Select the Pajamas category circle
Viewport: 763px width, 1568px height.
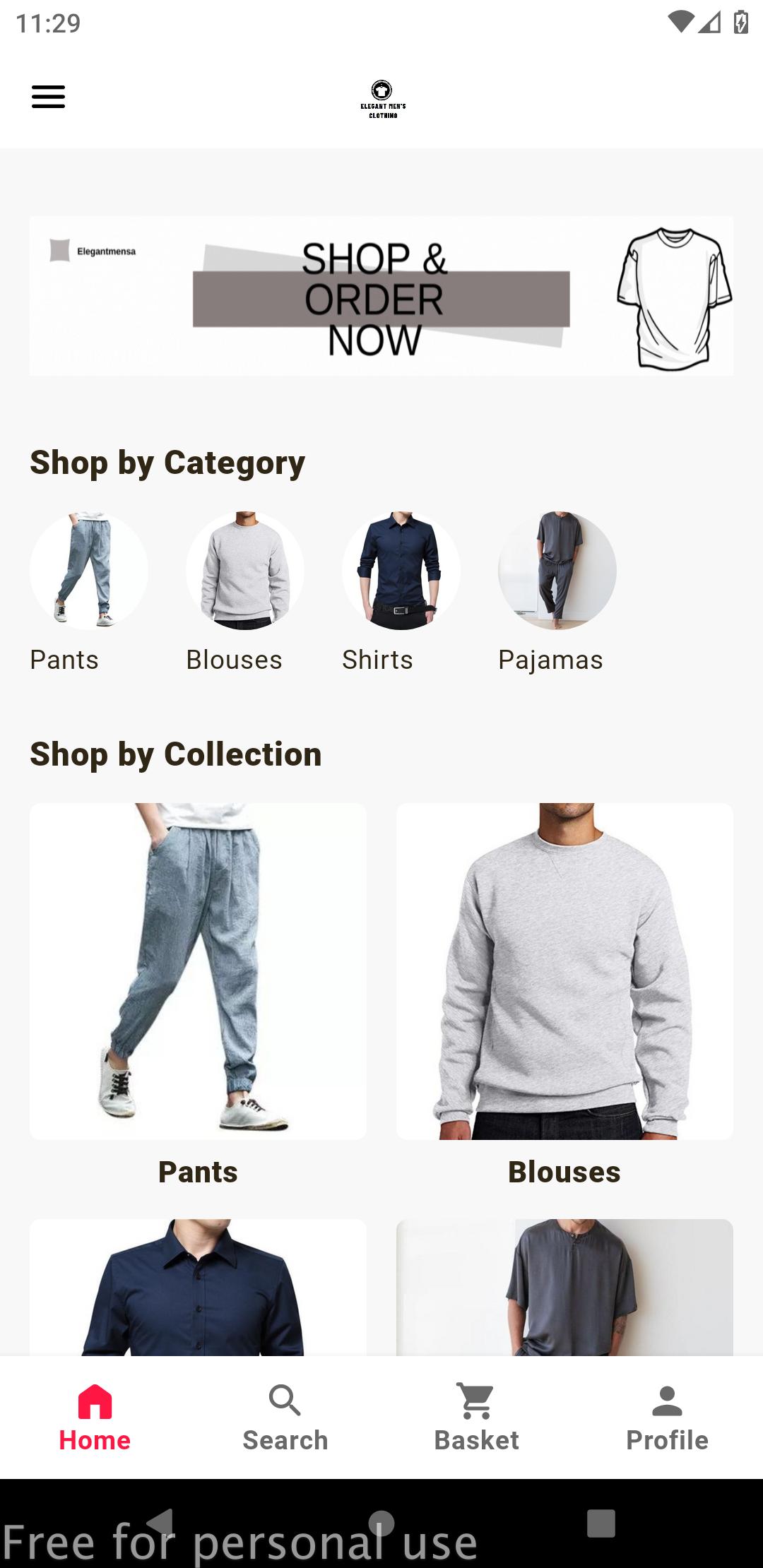pos(557,571)
